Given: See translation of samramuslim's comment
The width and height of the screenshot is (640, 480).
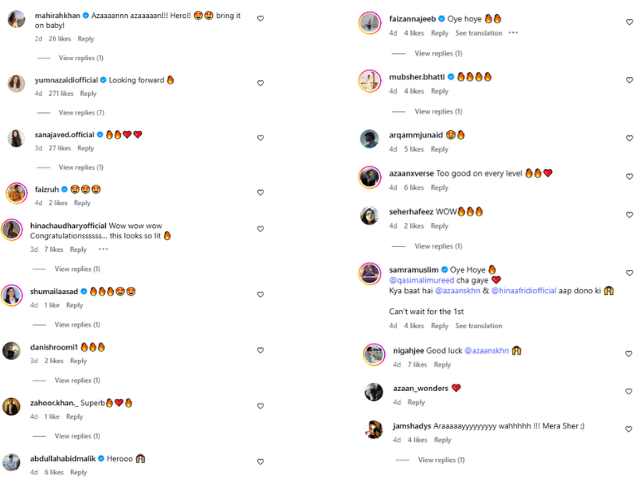Looking at the screenshot, I should click(x=479, y=326).
